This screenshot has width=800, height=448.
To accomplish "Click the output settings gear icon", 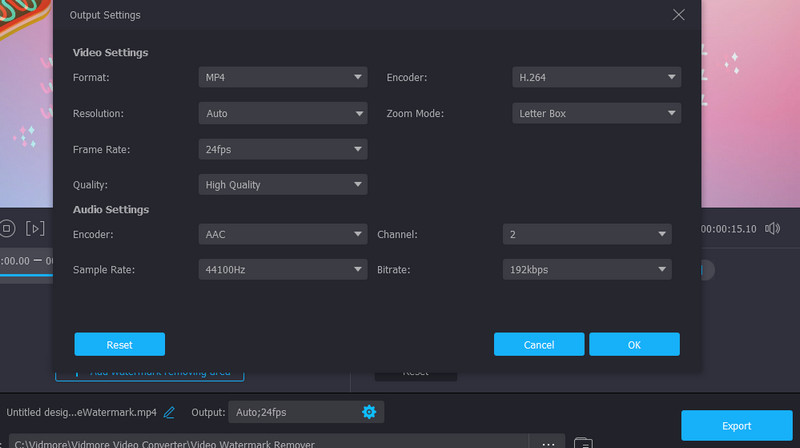I will point(369,412).
